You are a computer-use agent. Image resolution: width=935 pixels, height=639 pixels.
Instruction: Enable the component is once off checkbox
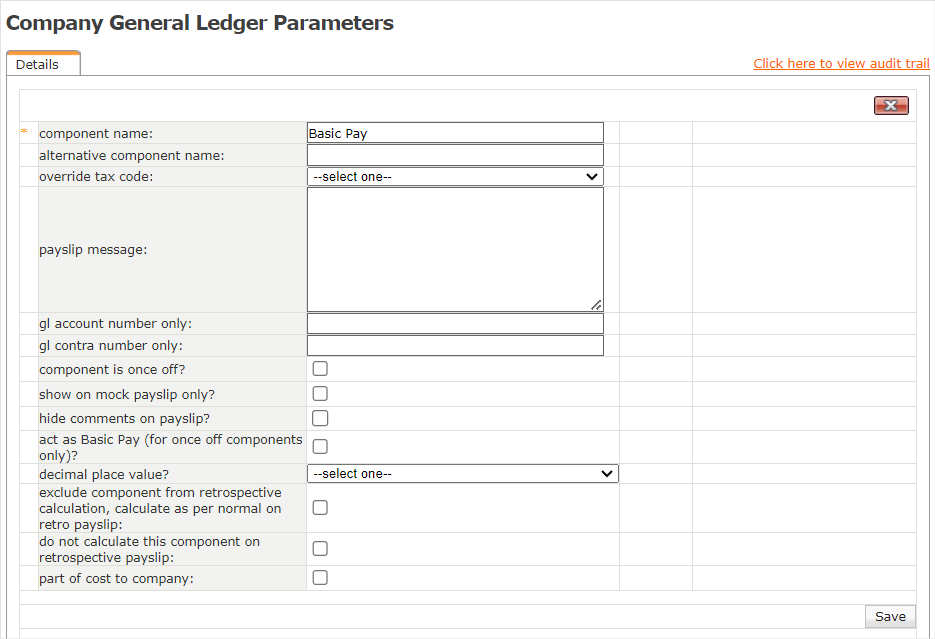point(320,369)
